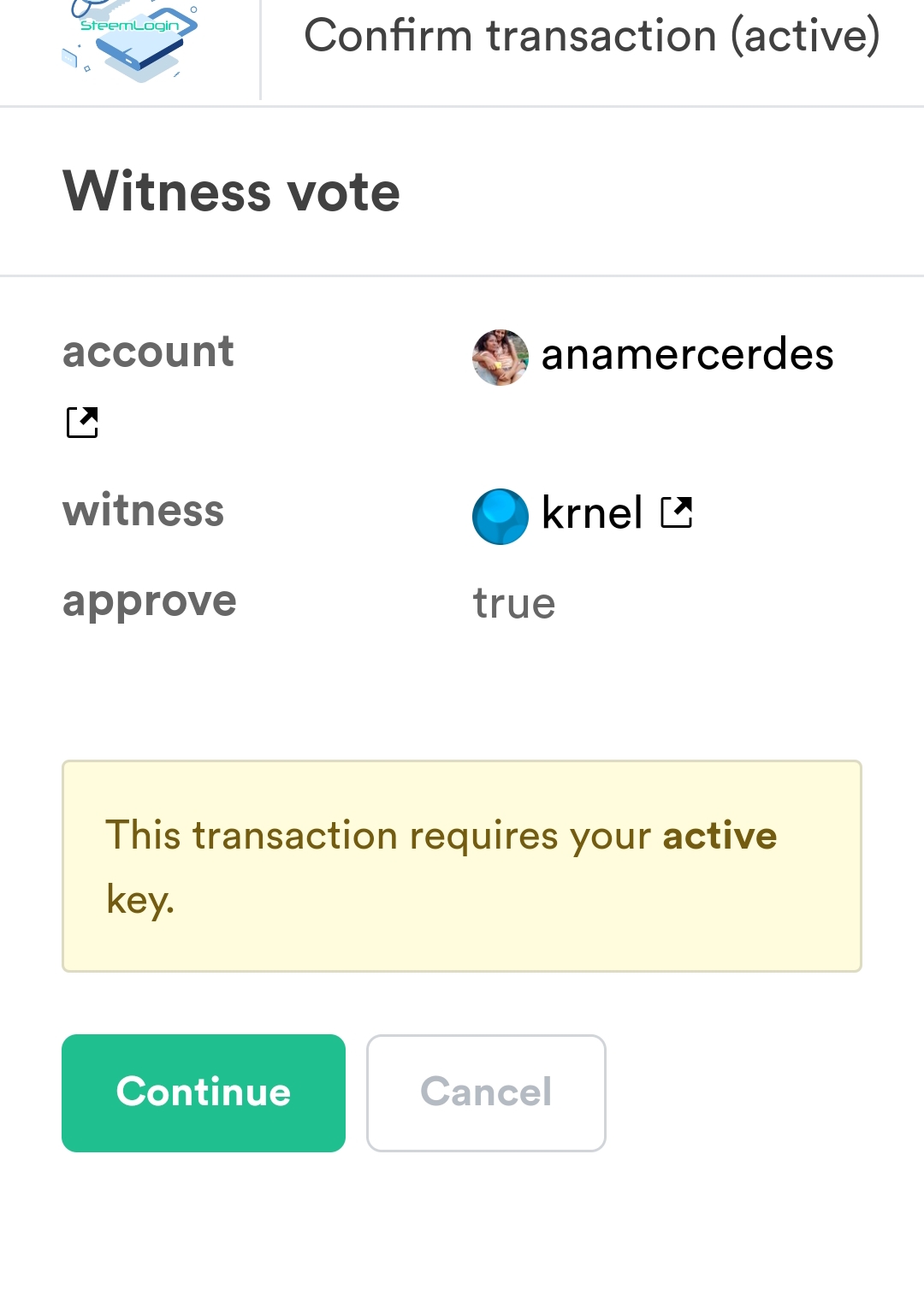
Task: Click the krnel witness avatar
Action: click(x=500, y=516)
